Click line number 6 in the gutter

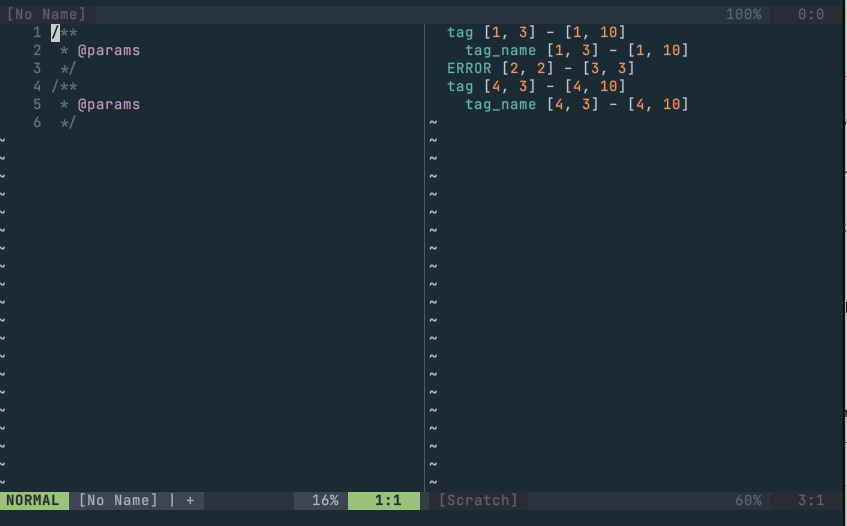[37, 123]
